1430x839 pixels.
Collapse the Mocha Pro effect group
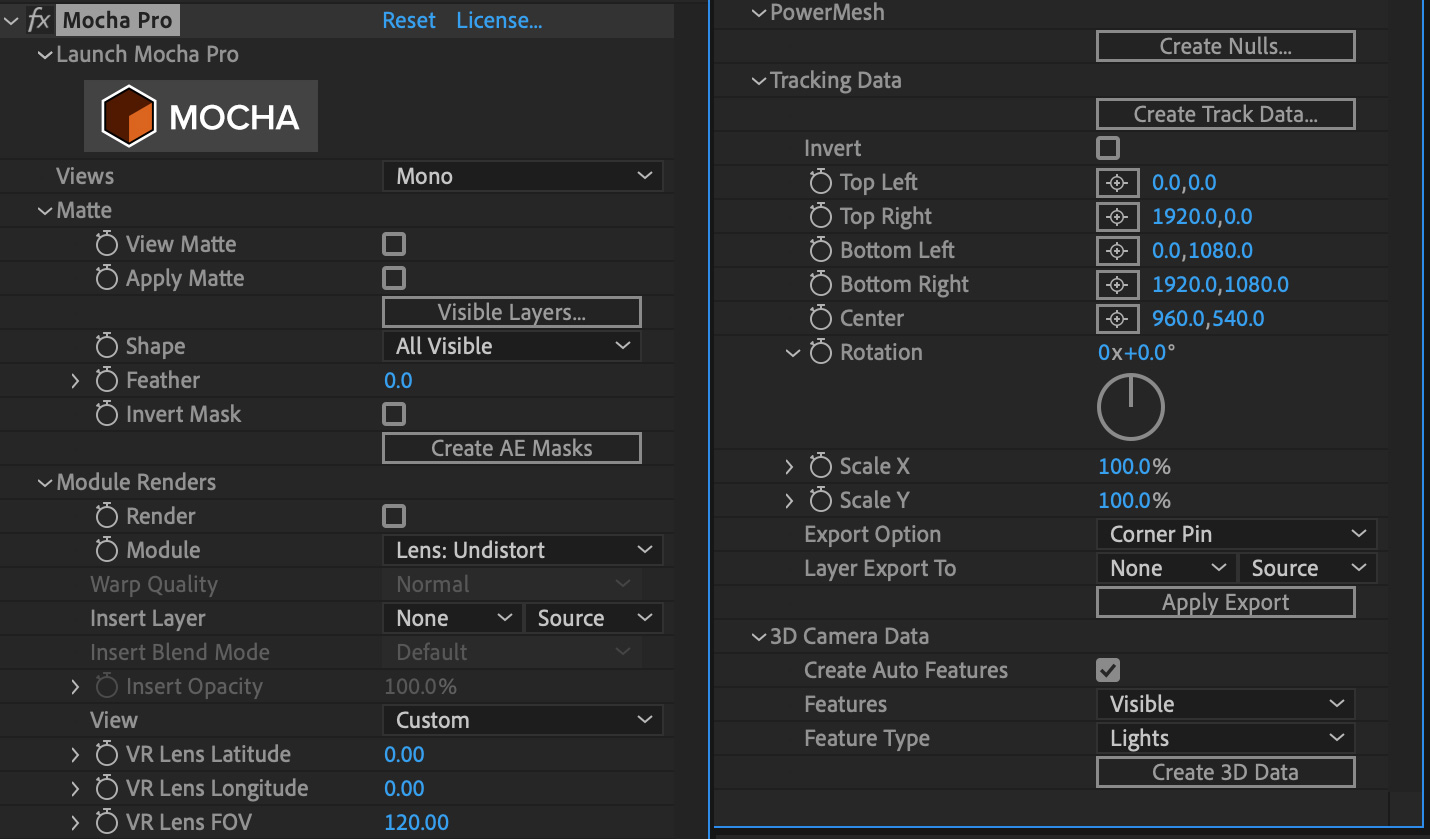point(12,20)
